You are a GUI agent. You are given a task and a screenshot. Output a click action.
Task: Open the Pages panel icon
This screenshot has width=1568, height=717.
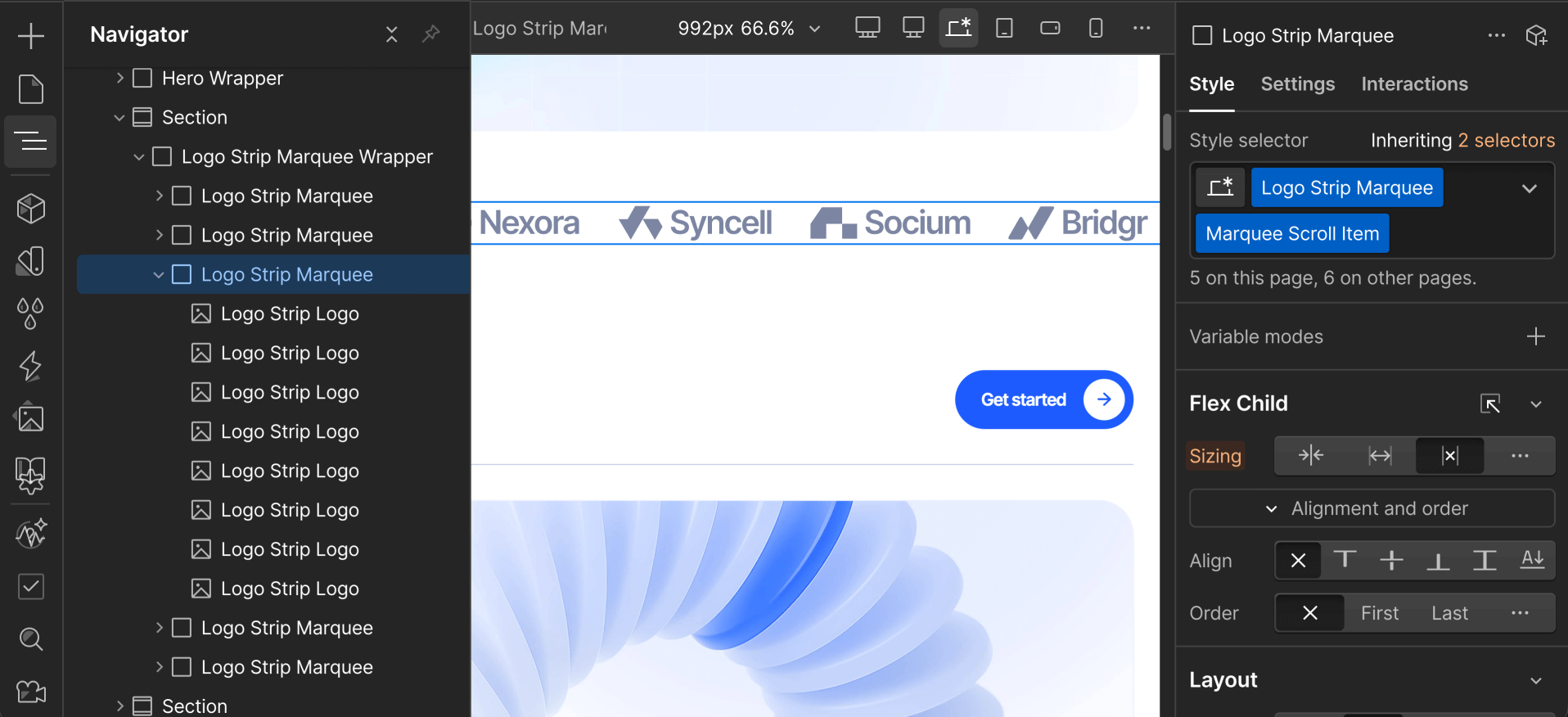tap(30, 89)
